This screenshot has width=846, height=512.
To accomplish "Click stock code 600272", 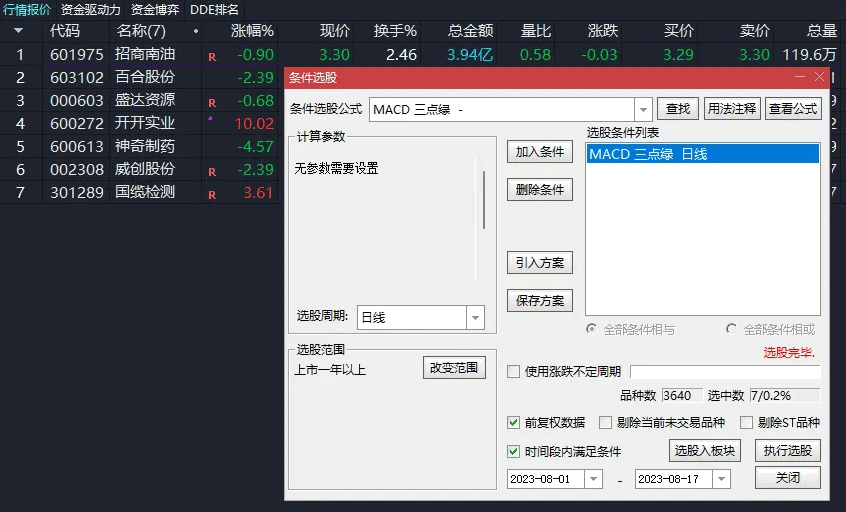I will (77, 124).
